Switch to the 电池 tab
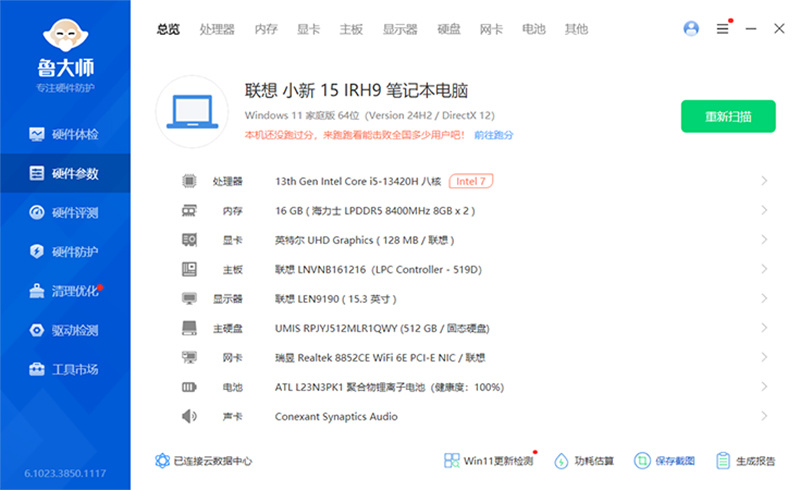 pyautogui.click(x=534, y=29)
